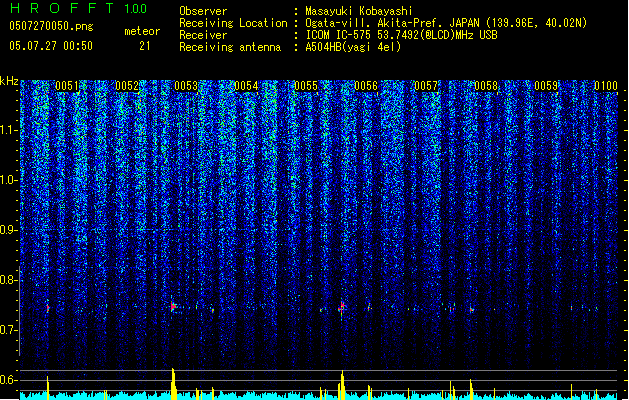Select the Ogata-vill. Akita-Pref. JAPAN location text
Image resolution: width=629 pixels, height=400 pixels.
[446, 23]
